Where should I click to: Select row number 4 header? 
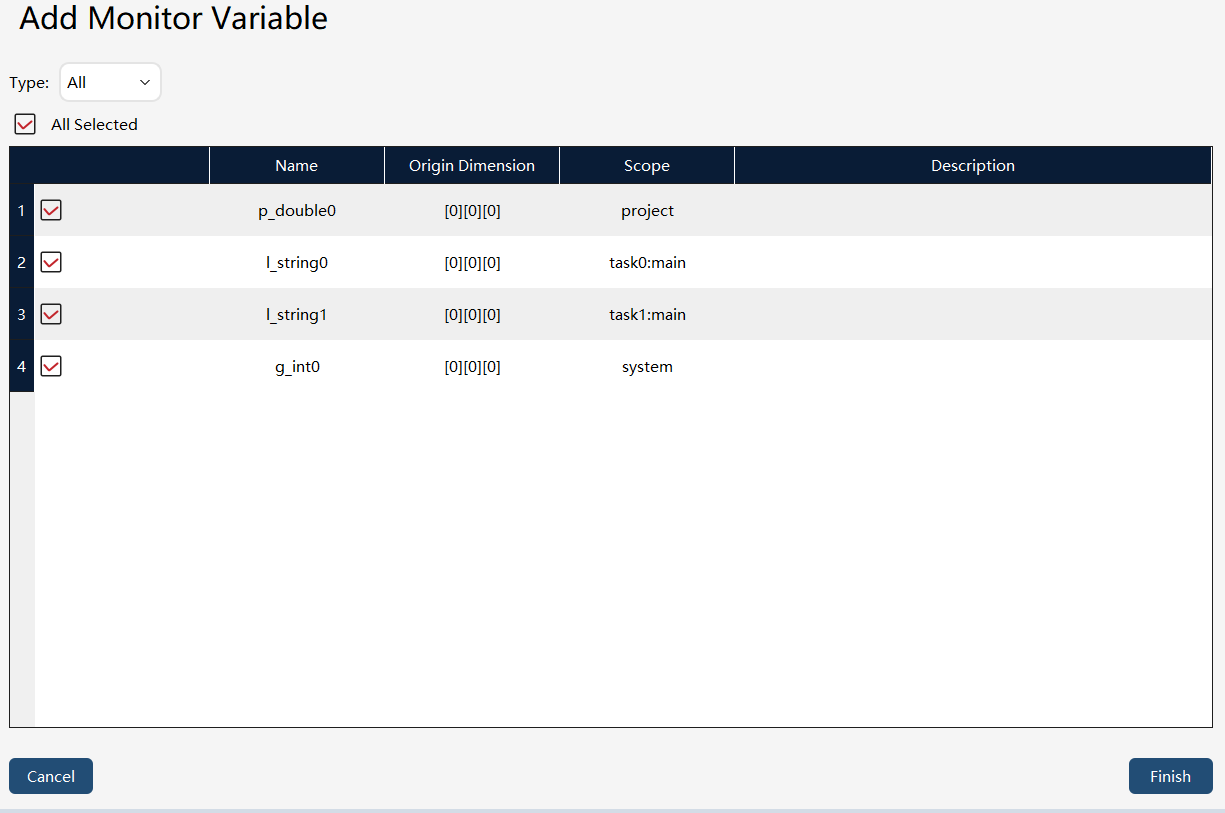[x=22, y=366]
